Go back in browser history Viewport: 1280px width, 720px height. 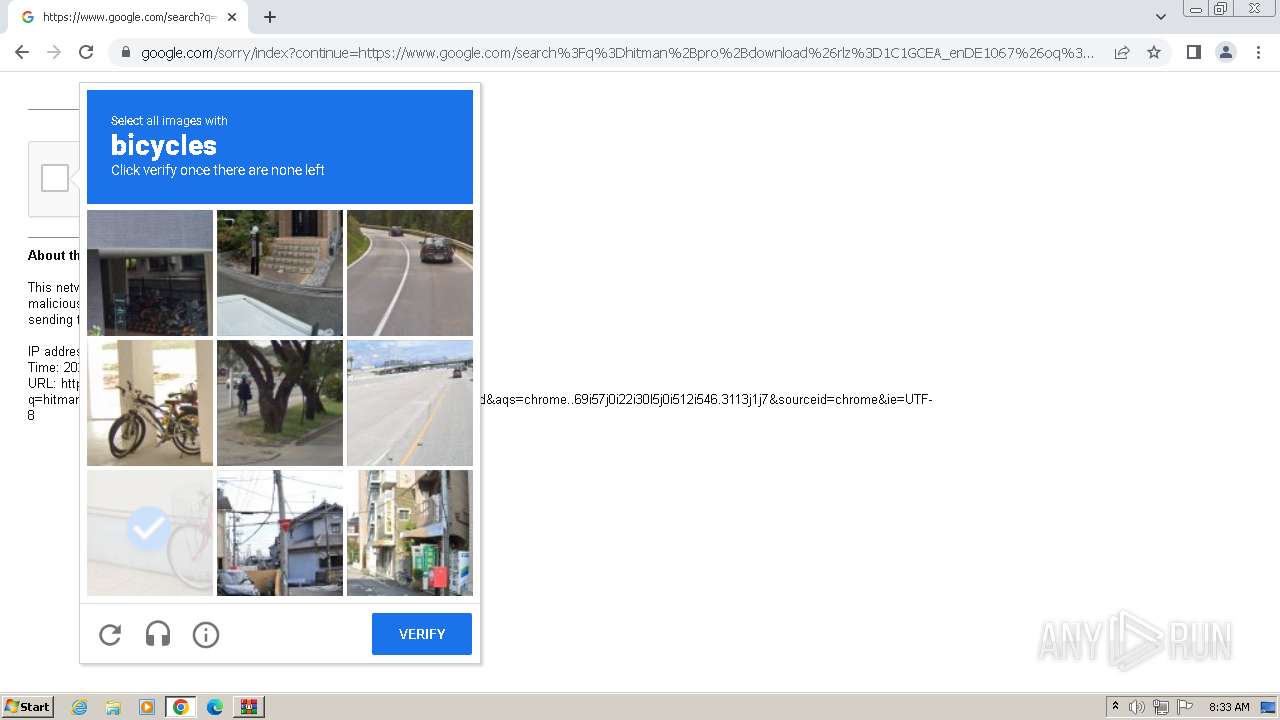click(22, 52)
